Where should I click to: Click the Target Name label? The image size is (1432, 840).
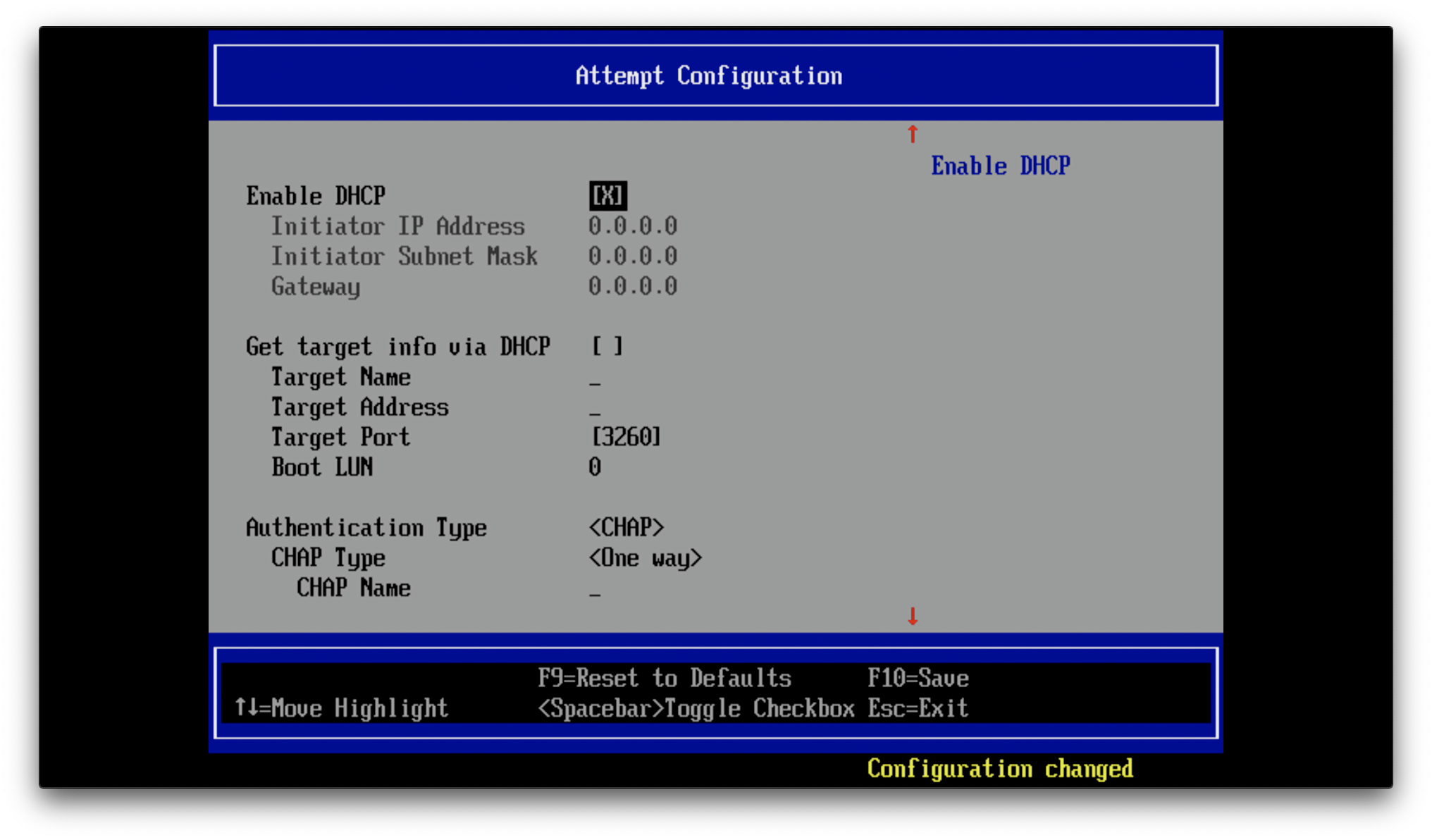(x=341, y=377)
